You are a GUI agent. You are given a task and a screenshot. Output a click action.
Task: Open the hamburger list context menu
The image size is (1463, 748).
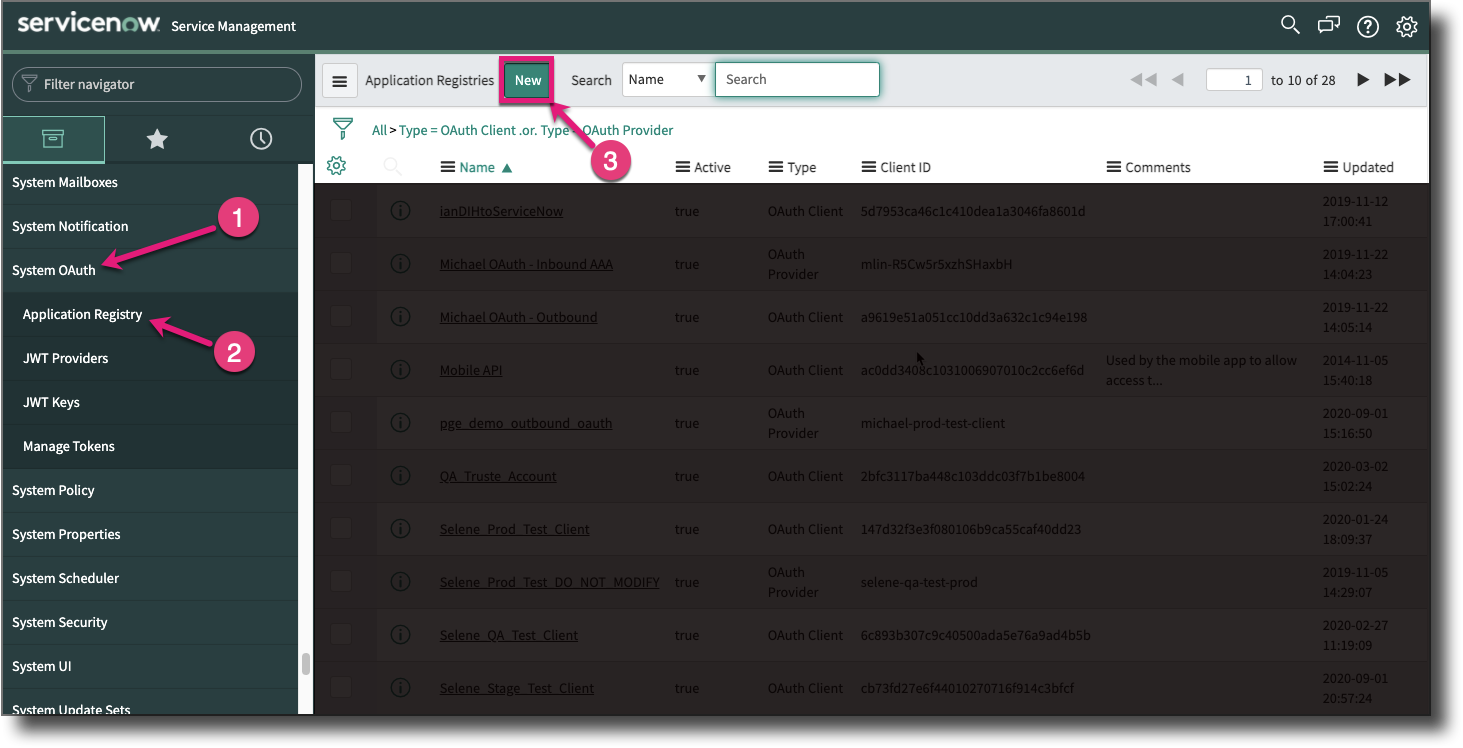tap(339, 80)
